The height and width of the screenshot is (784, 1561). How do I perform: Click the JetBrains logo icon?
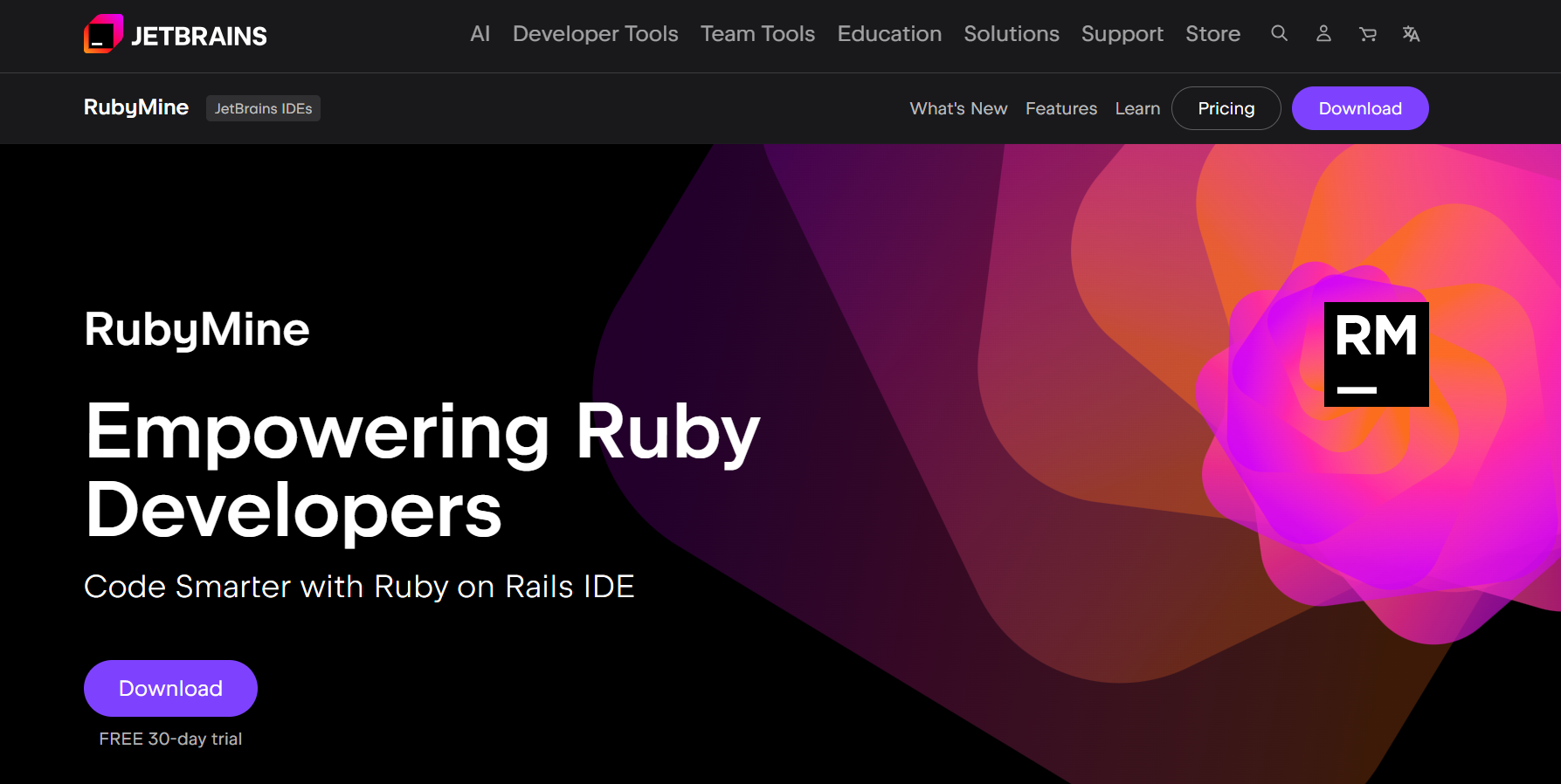coord(103,34)
